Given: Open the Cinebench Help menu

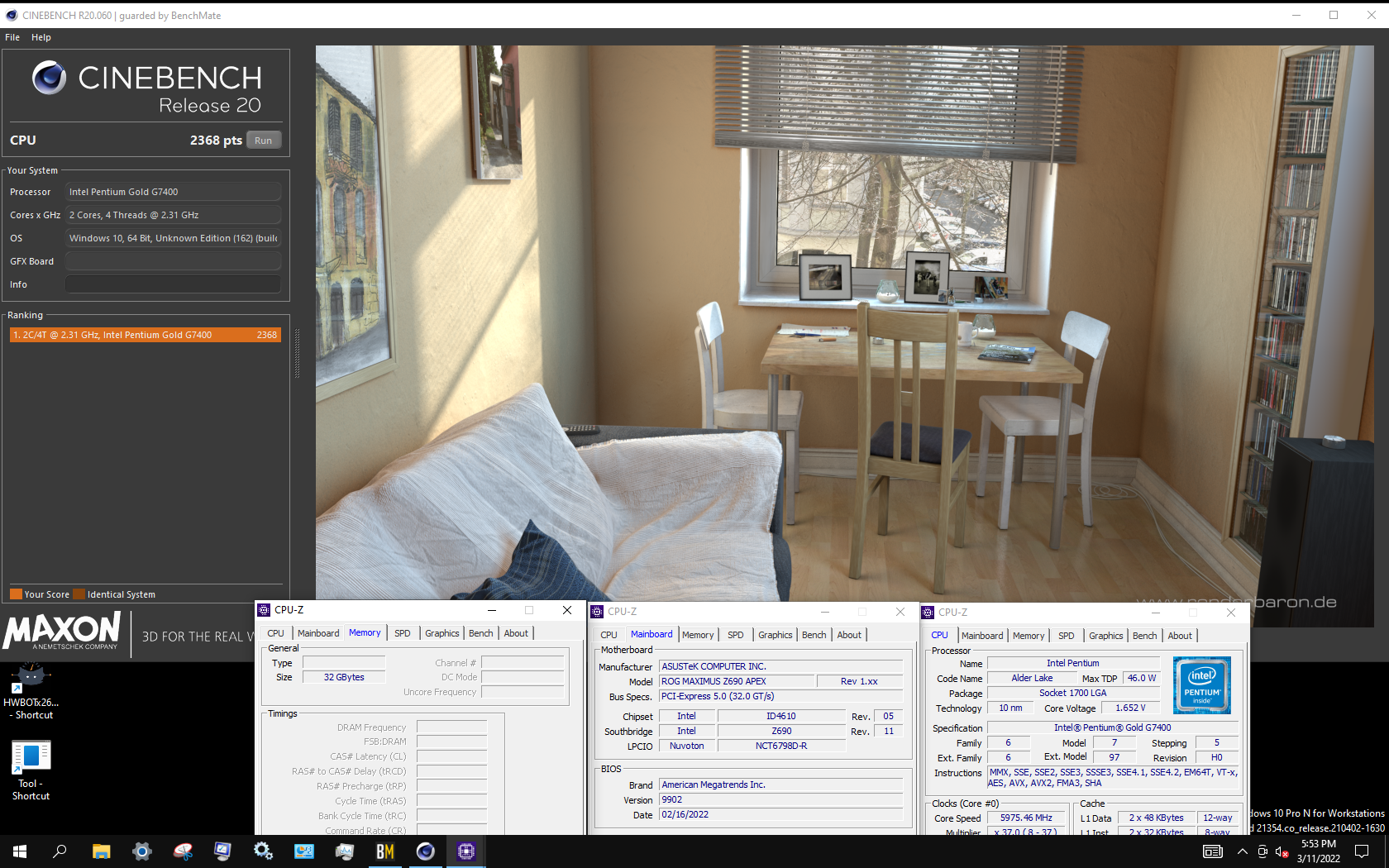Looking at the screenshot, I should 41,37.
